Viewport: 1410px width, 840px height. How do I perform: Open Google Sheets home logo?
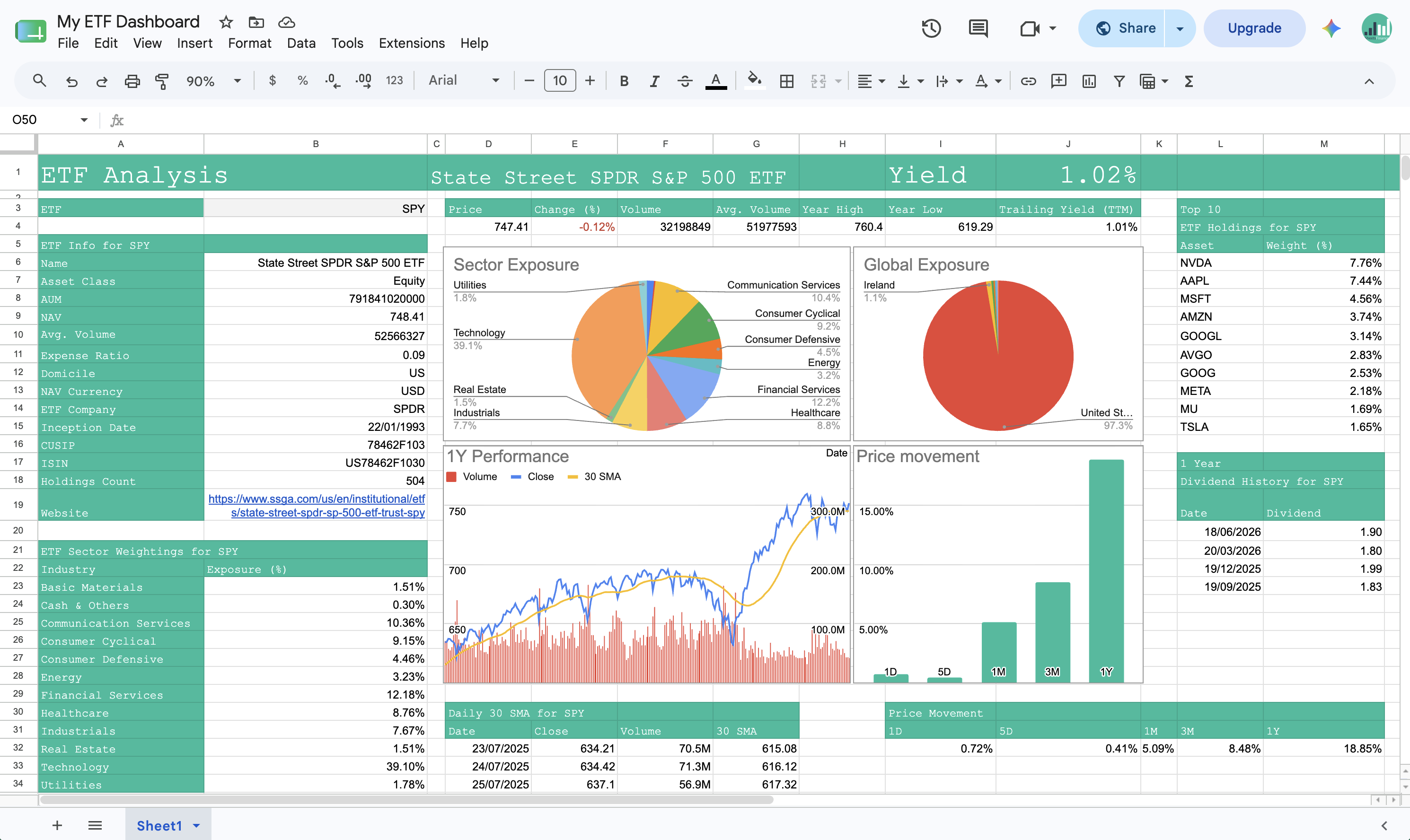click(31, 31)
